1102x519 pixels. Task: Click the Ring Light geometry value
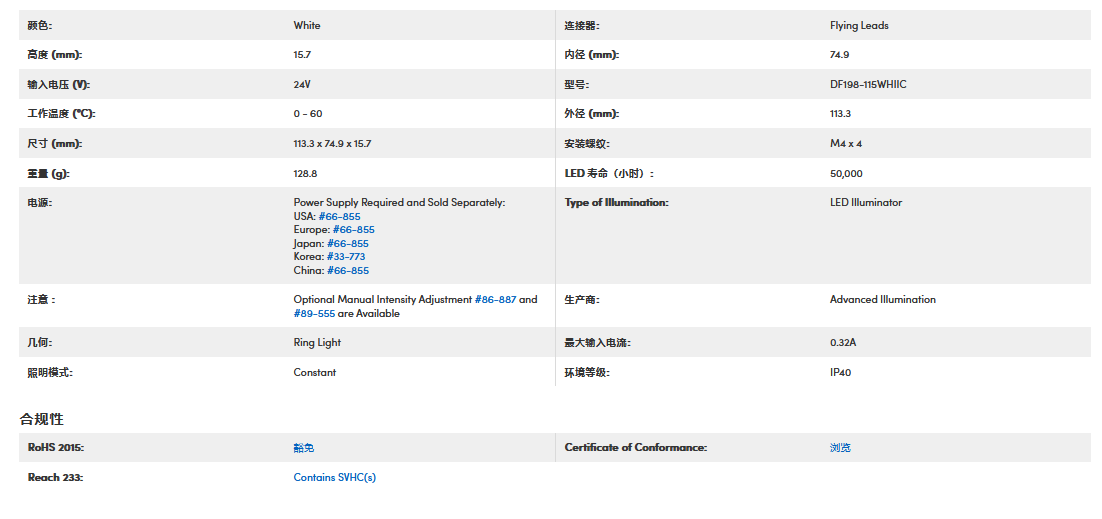click(317, 343)
